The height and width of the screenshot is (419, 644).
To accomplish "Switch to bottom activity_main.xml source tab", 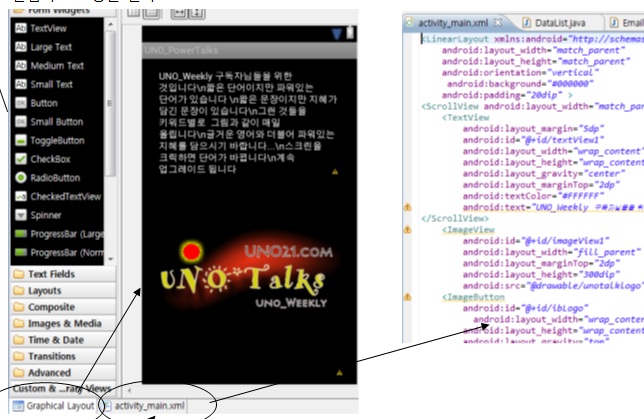I will click(144, 406).
